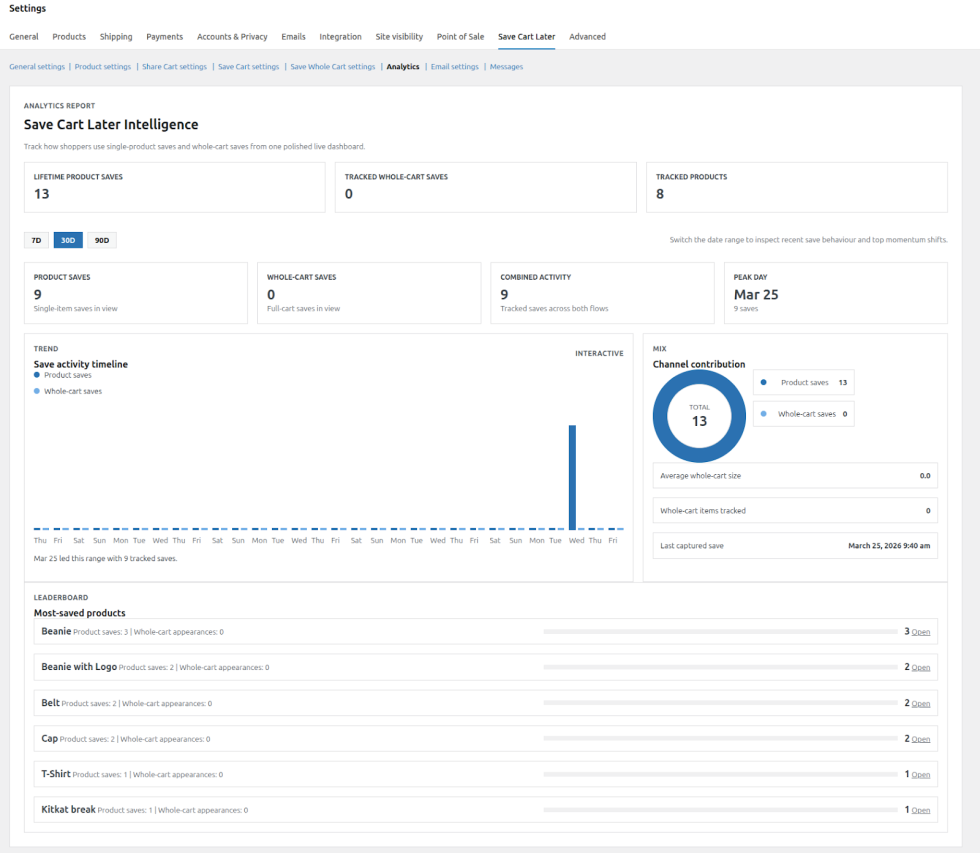Click the Open link for Kitkat break
980x853 pixels.
[x=920, y=810]
